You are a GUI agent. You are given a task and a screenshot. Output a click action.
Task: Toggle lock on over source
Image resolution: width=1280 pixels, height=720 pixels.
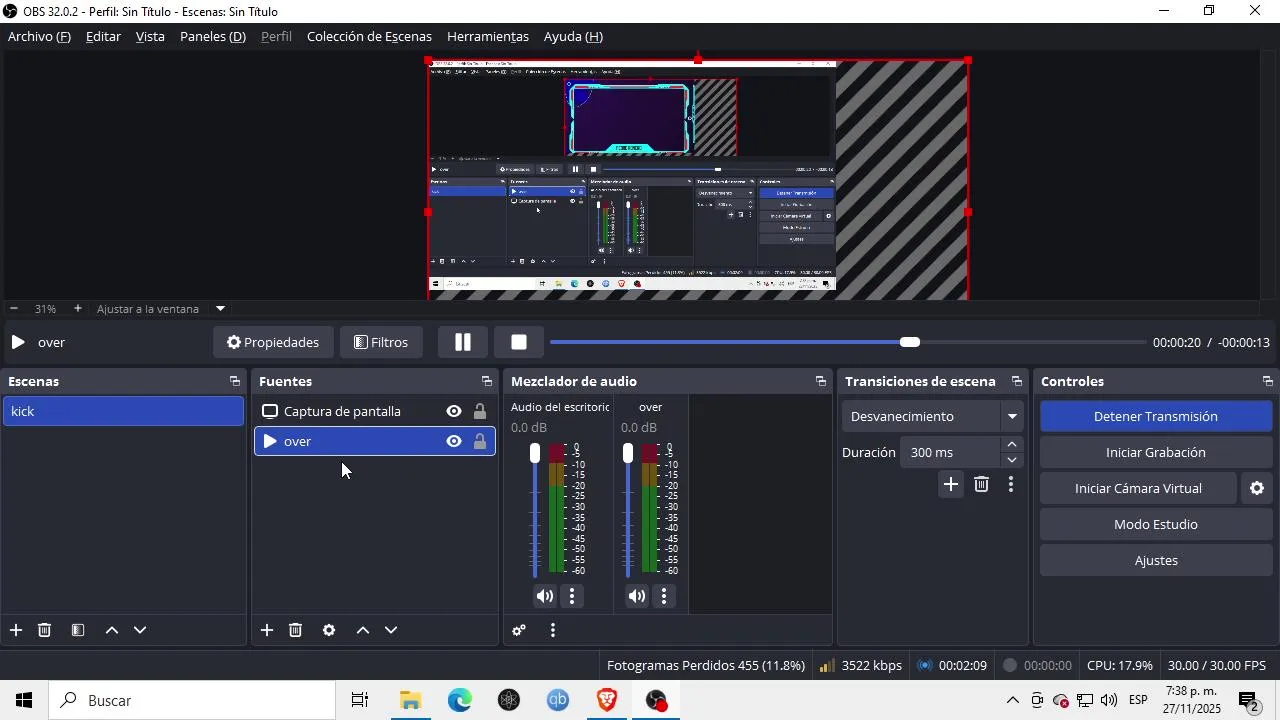coord(480,441)
